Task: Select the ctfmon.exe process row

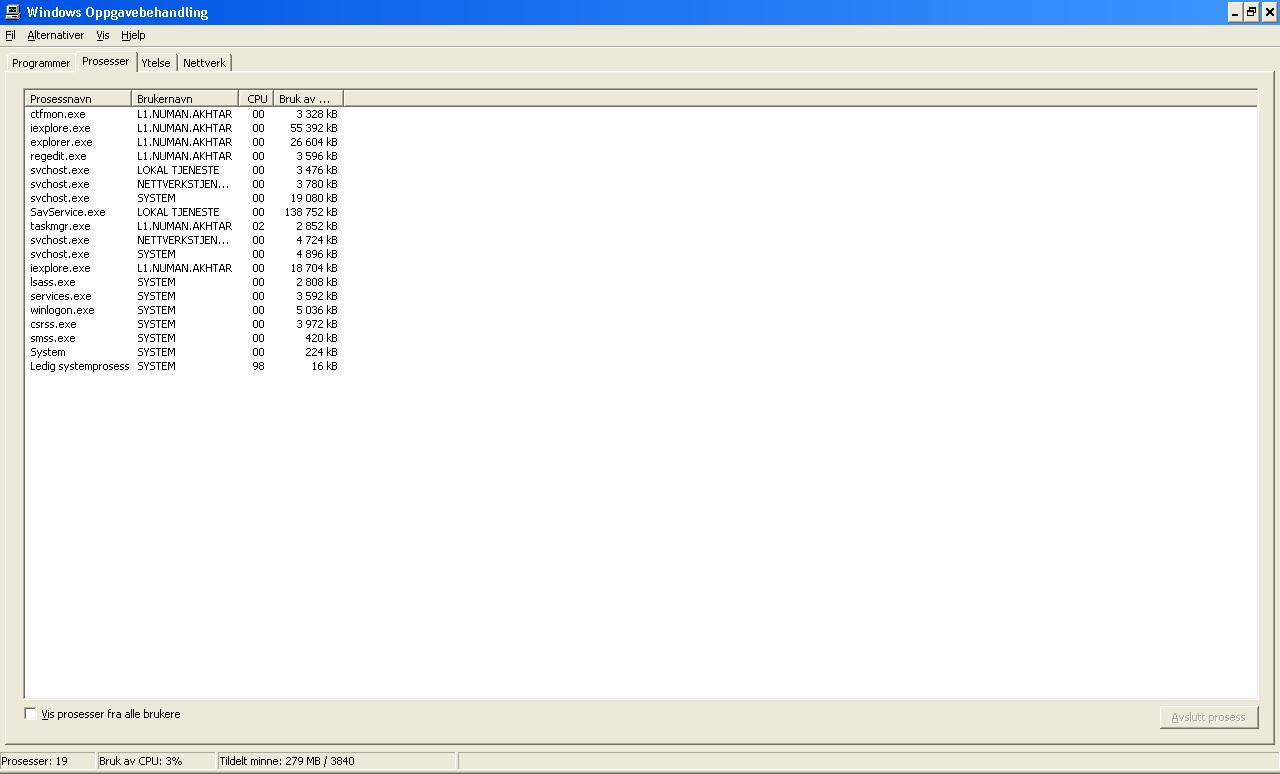Action: coord(184,114)
